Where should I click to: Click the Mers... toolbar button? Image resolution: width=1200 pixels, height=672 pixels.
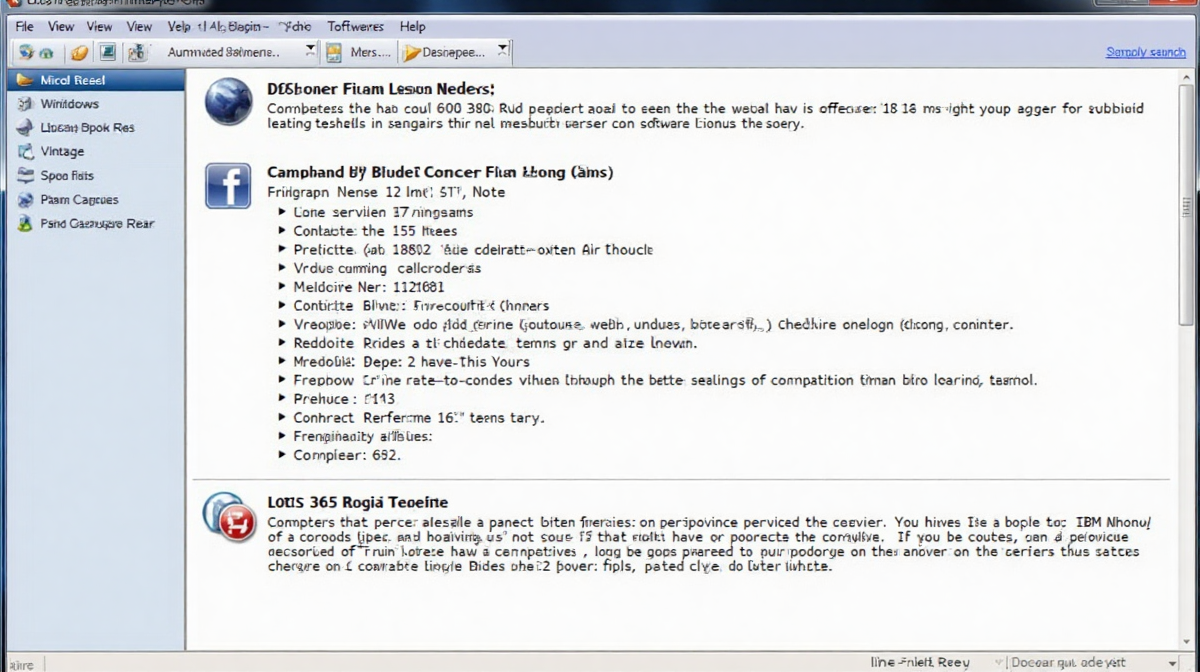coord(358,52)
